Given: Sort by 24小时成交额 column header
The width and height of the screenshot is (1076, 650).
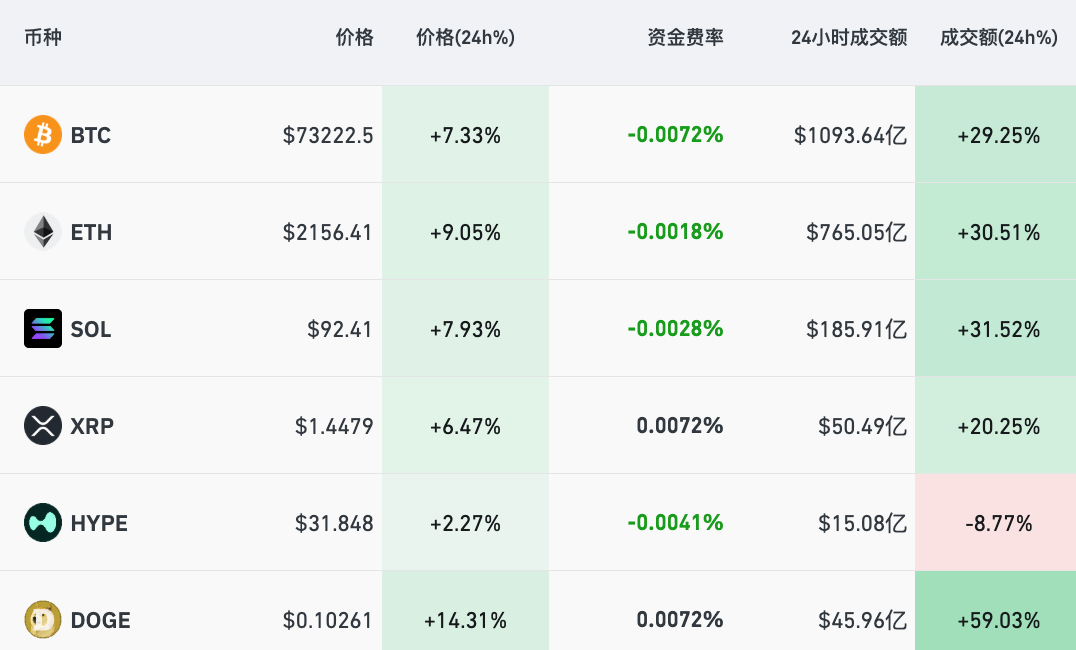Looking at the screenshot, I should pos(848,38).
